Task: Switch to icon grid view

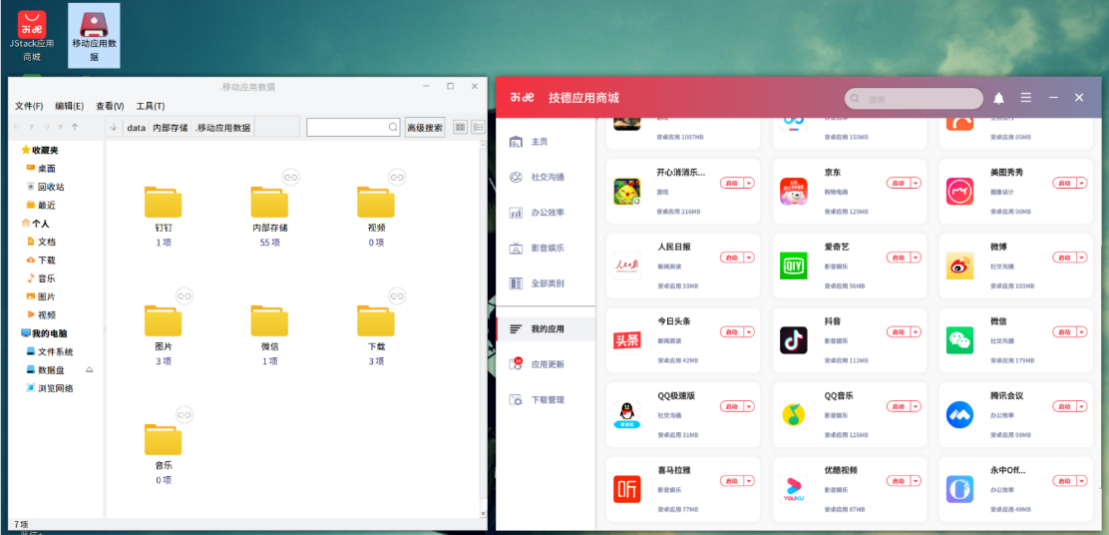Action: (x=460, y=127)
